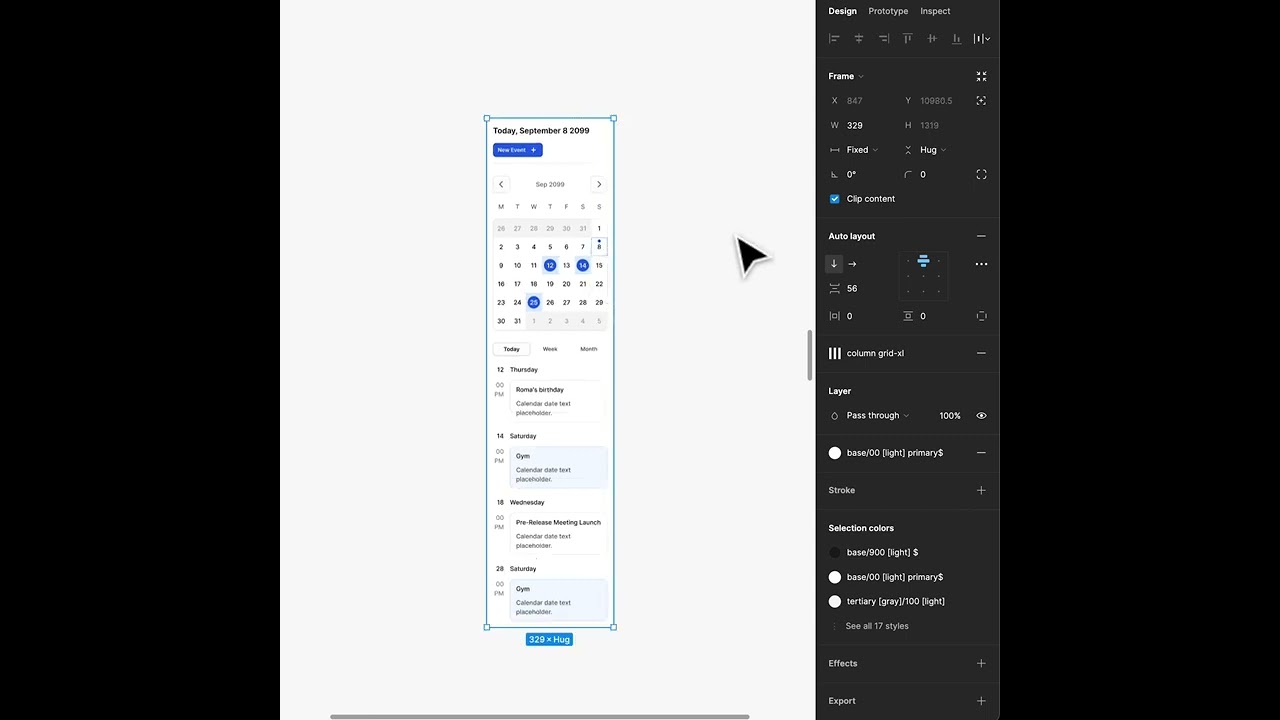The height and width of the screenshot is (720, 1280).
Task: Select Week tab in calendar design
Action: (550, 349)
